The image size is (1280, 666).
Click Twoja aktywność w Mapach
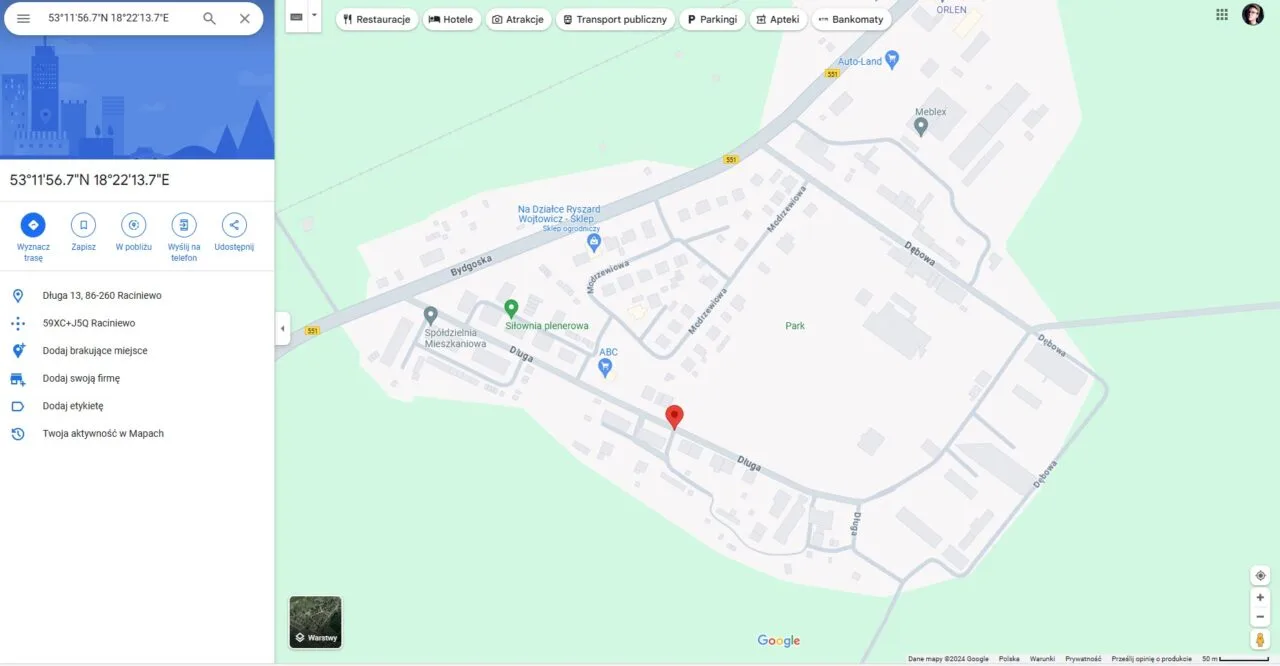point(103,434)
